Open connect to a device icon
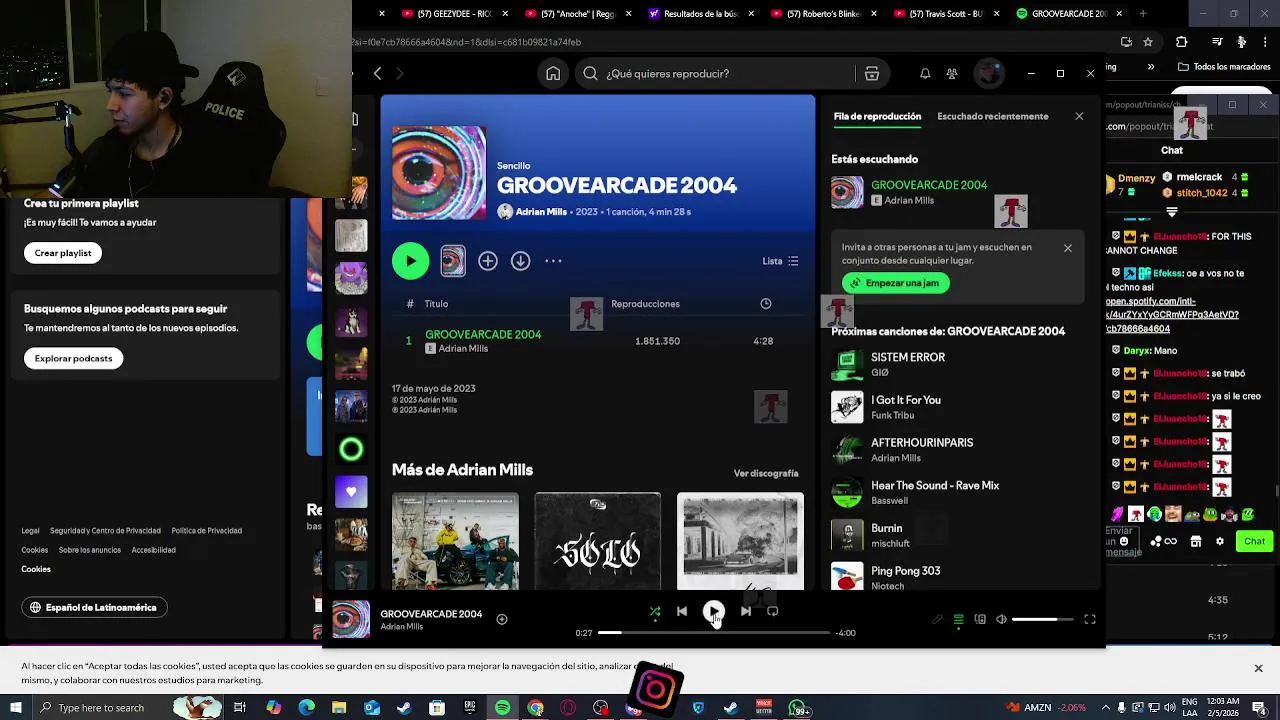Image resolution: width=1280 pixels, height=720 pixels. 980,620
